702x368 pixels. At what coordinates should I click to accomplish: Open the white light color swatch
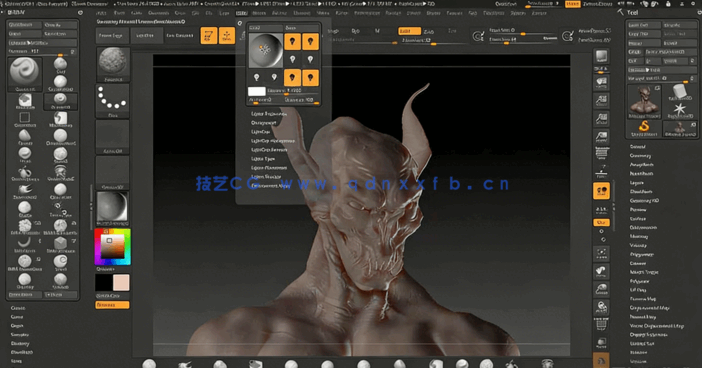tap(257, 91)
